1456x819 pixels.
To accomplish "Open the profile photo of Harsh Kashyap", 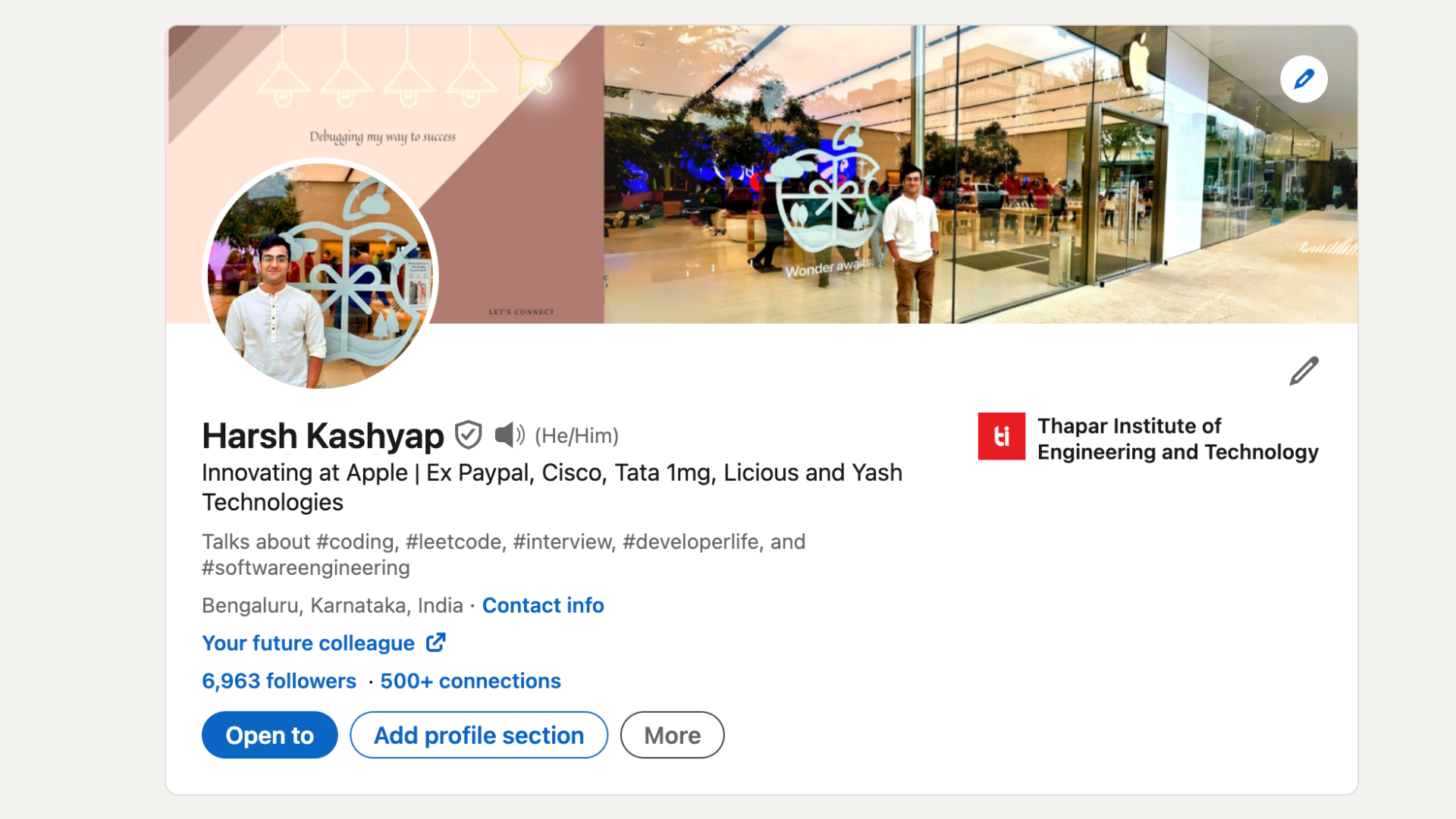I will point(318,275).
